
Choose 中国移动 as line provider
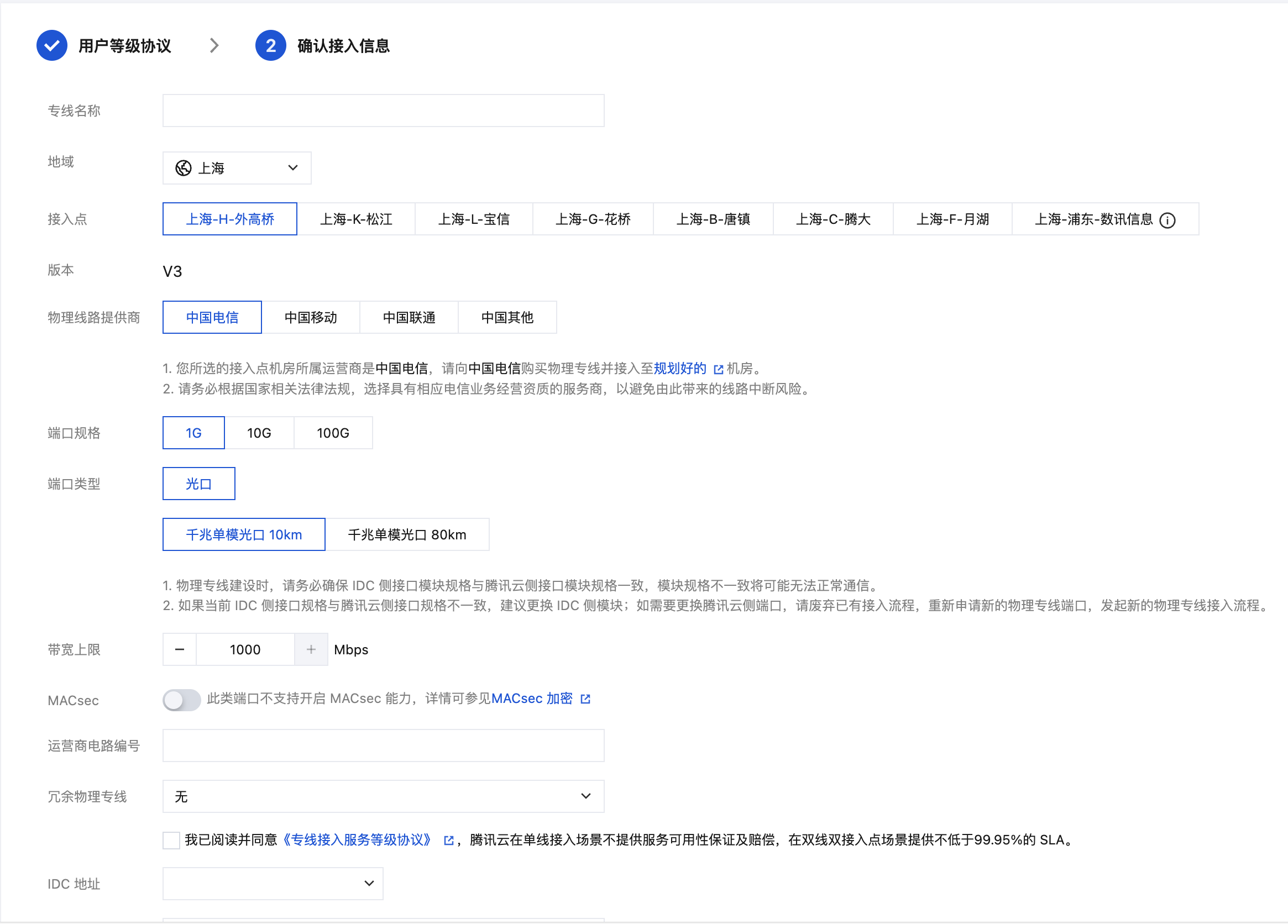click(311, 317)
